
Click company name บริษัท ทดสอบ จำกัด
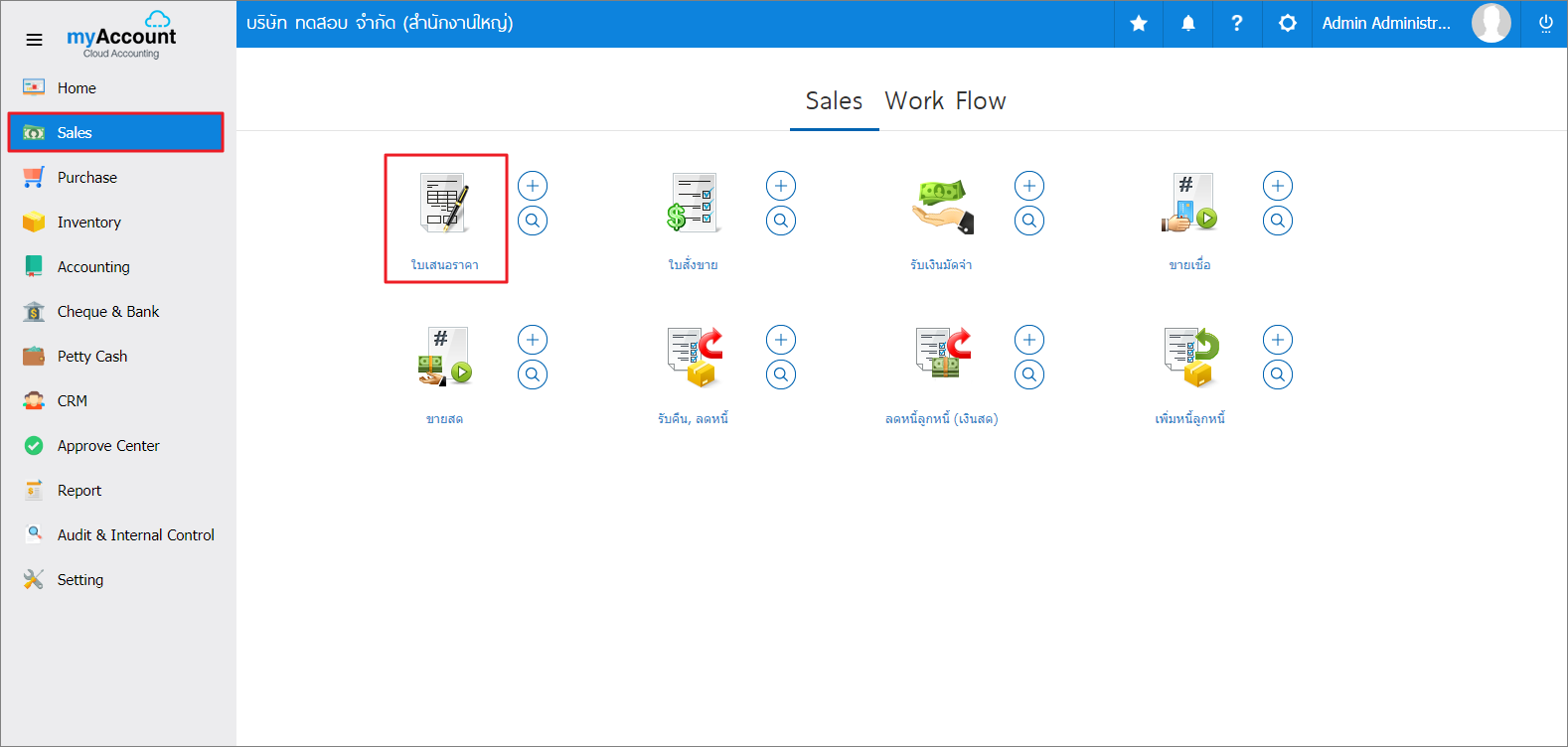[x=380, y=23]
